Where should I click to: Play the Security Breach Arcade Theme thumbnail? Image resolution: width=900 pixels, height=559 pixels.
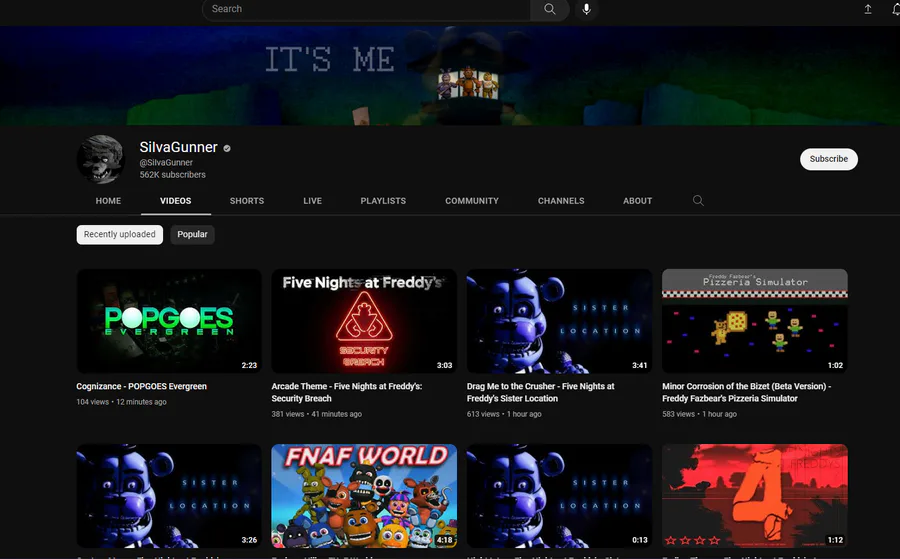[364, 321]
